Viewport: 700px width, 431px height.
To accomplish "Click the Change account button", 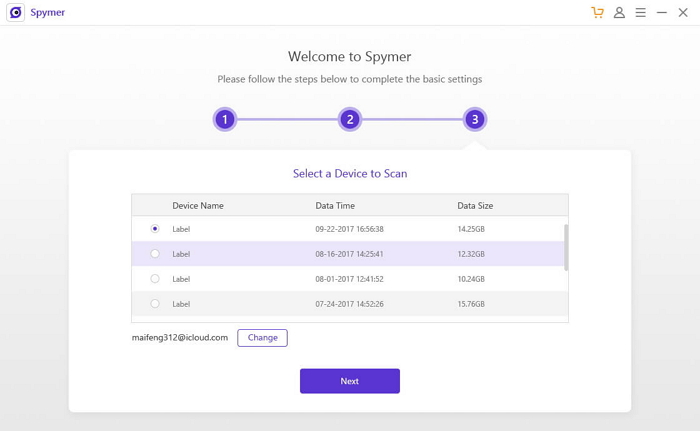I will [x=262, y=338].
